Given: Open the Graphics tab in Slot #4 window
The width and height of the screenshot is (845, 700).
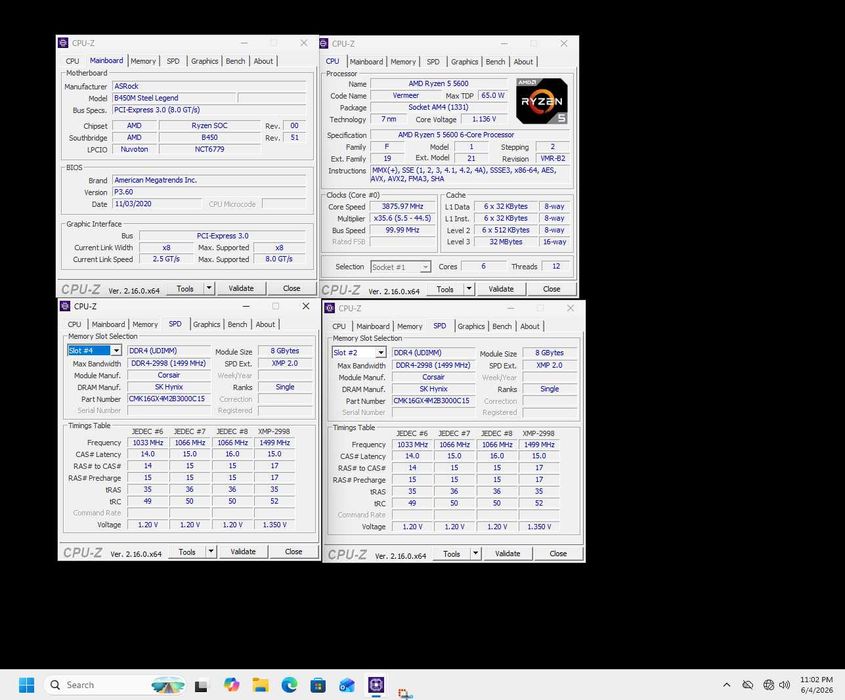Looking at the screenshot, I should click(x=206, y=324).
